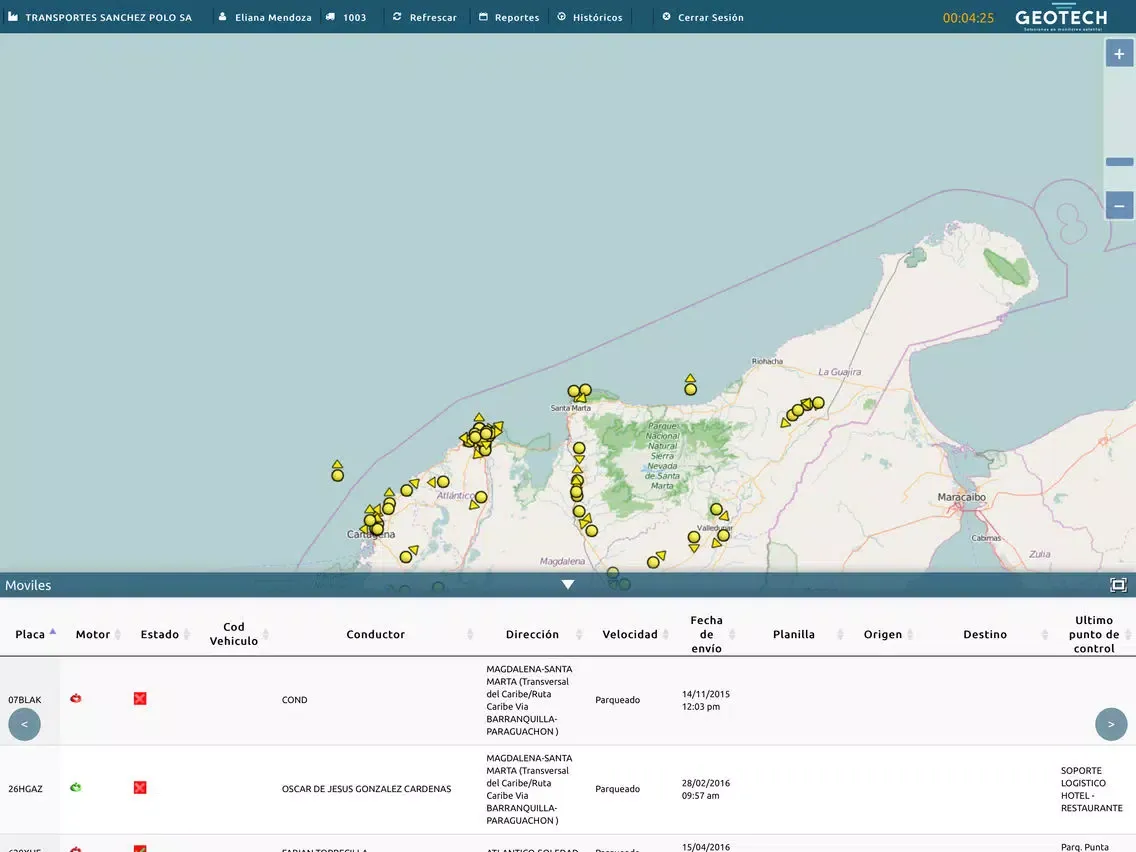Zoom in the map with plus button
The height and width of the screenshot is (852, 1136).
tap(1119, 54)
